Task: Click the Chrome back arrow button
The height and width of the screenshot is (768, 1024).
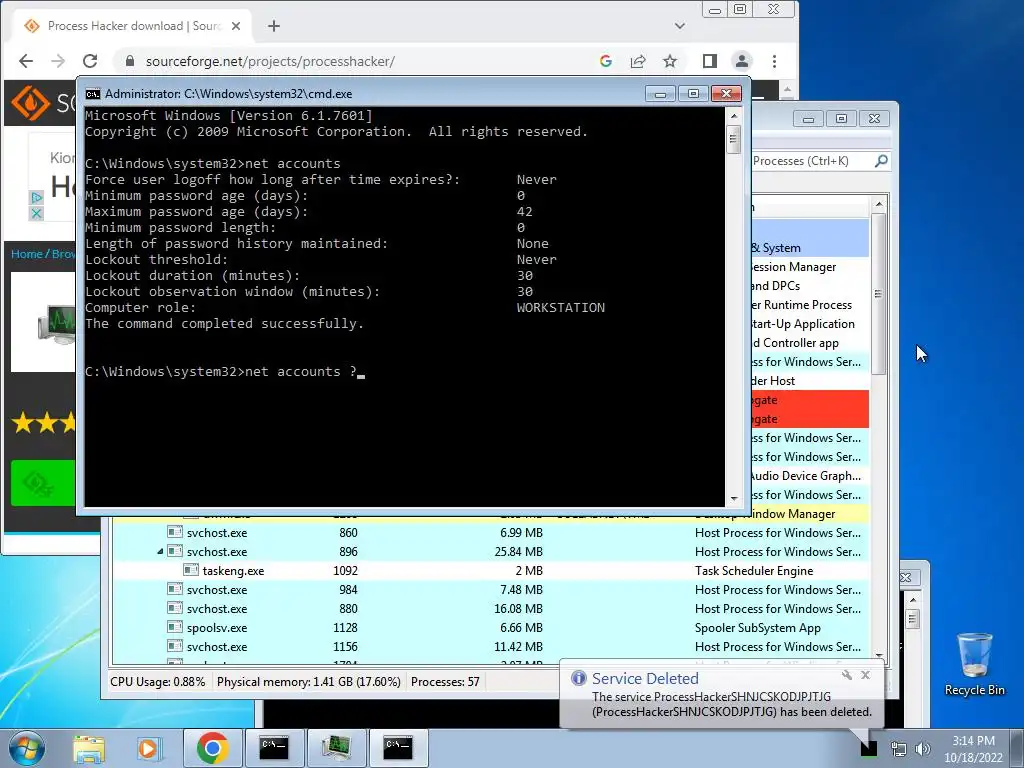Action: coord(25,61)
